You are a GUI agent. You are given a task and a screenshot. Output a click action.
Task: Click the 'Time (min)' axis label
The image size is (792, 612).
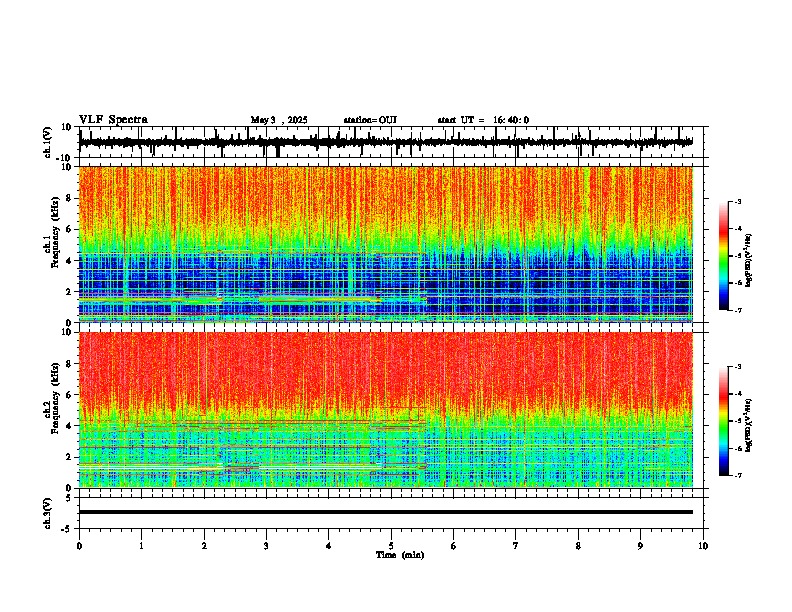pos(400,555)
